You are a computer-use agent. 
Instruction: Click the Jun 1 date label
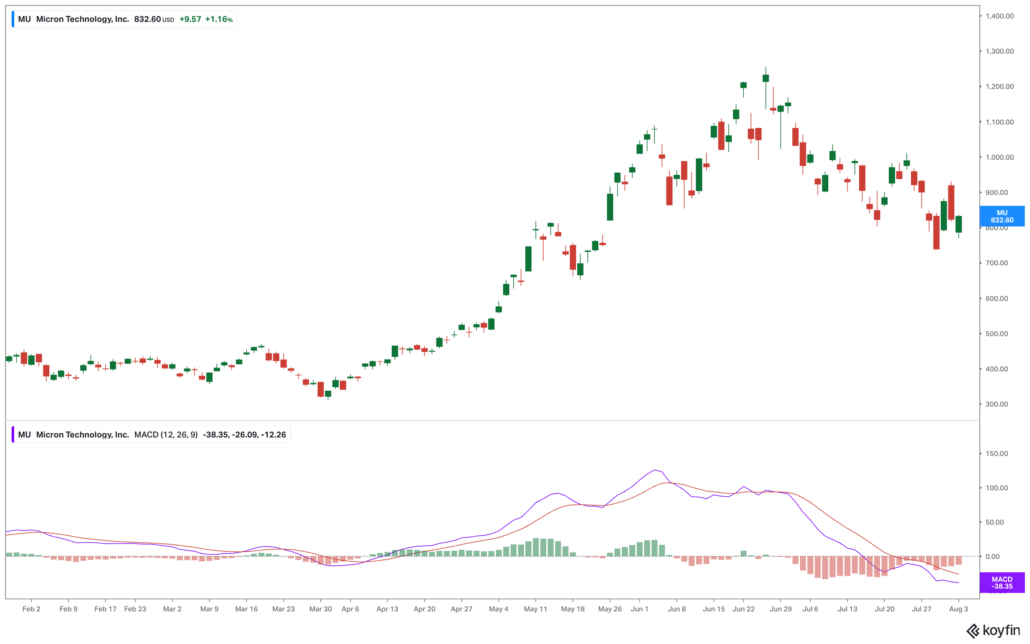click(x=639, y=609)
